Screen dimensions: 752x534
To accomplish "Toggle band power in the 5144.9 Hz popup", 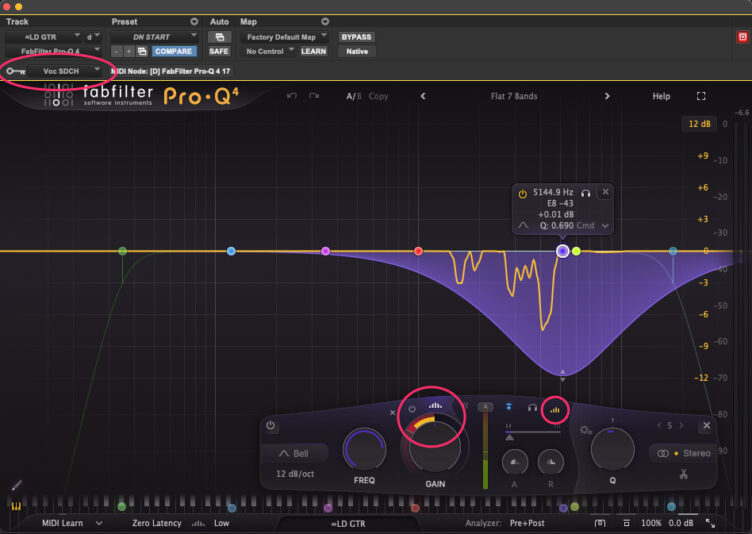I will [522, 194].
